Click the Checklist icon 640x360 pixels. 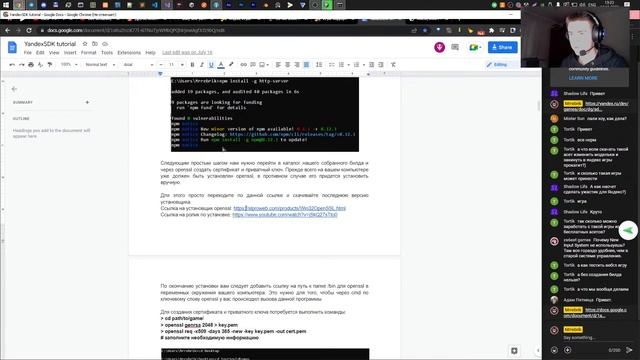[331, 64]
